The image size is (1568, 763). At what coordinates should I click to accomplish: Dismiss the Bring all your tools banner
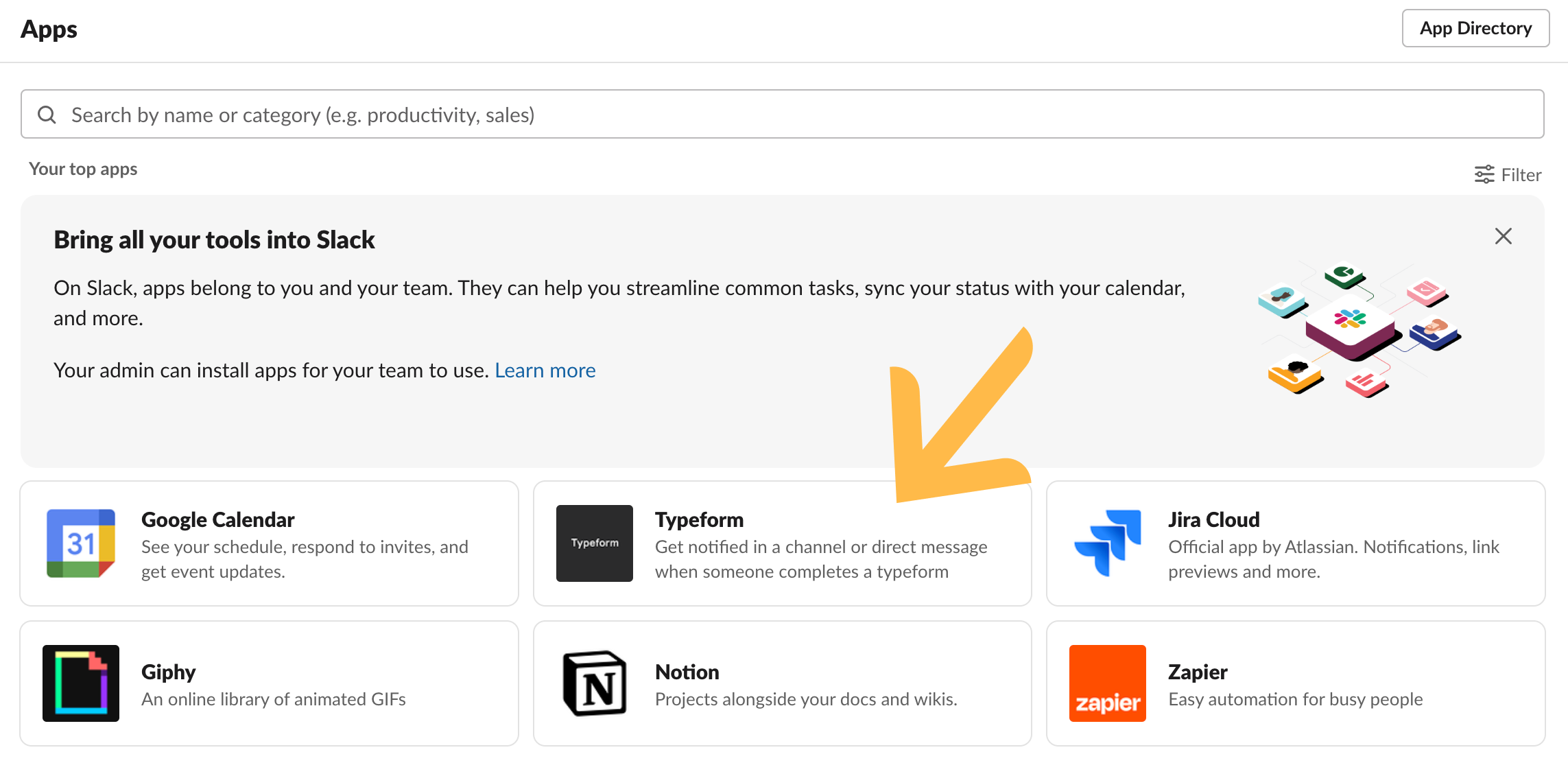point(1504,236)
